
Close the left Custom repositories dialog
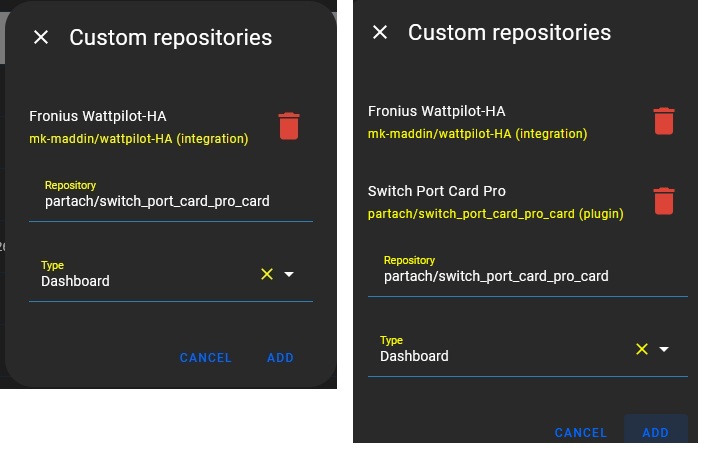[41, 37]
